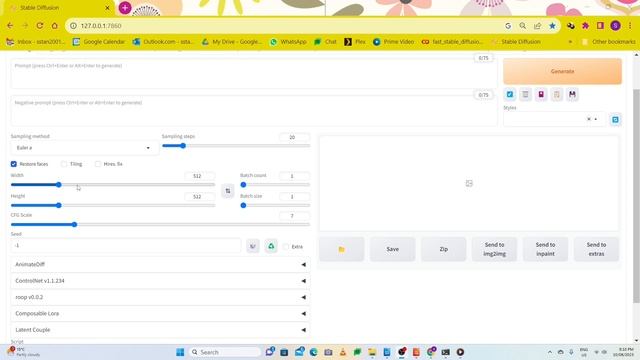Click into the Negative prompt text box
The width and height of the screenshot is (640, 360).
[x=253, y=111]
